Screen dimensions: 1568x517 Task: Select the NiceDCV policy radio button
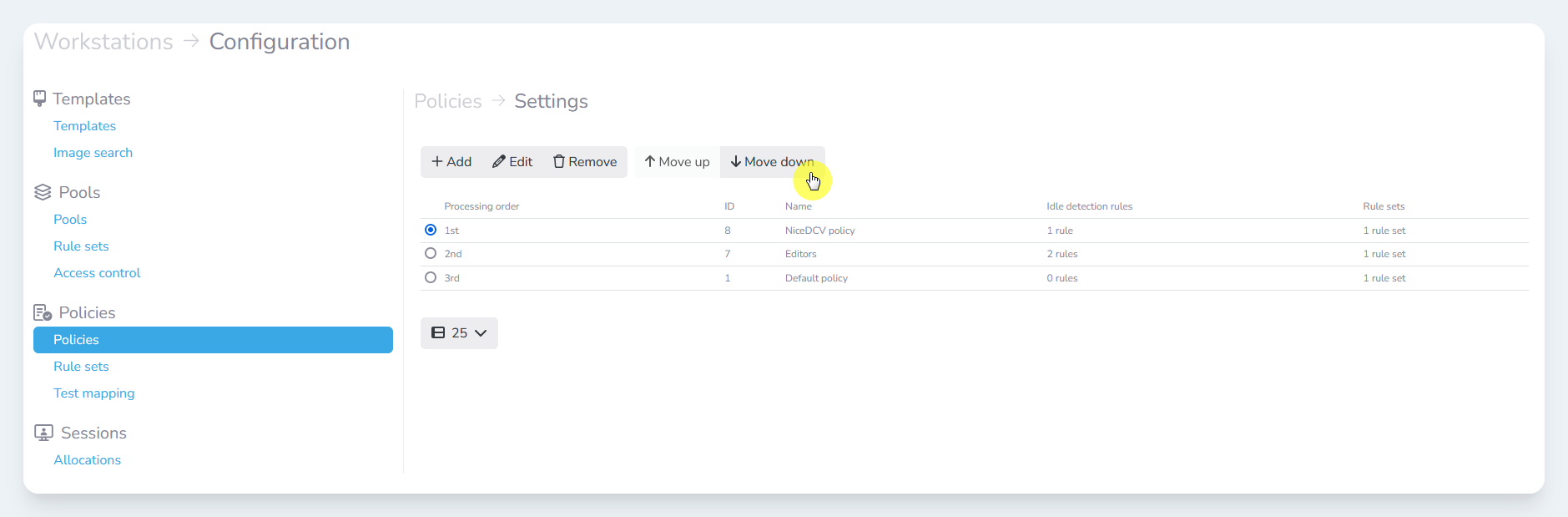pyautogui.click(x=431, y=230)
